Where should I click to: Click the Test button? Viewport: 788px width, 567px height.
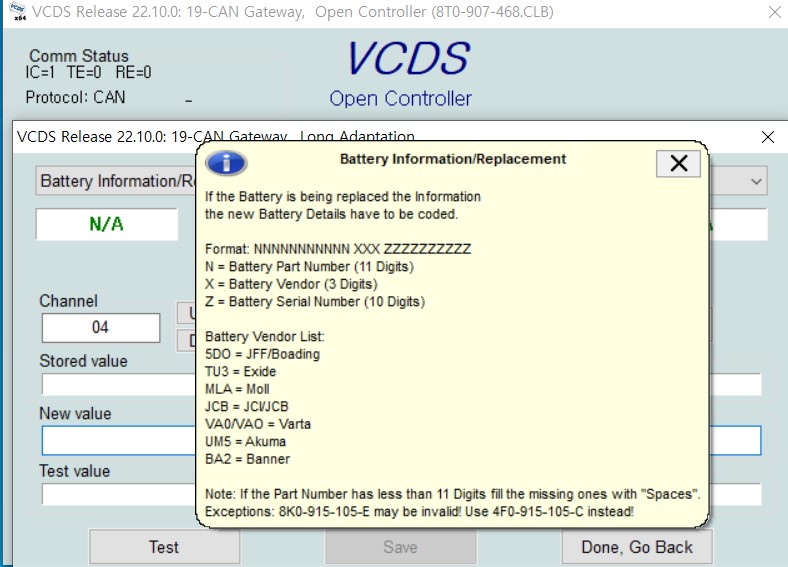(x=164, y=546)
